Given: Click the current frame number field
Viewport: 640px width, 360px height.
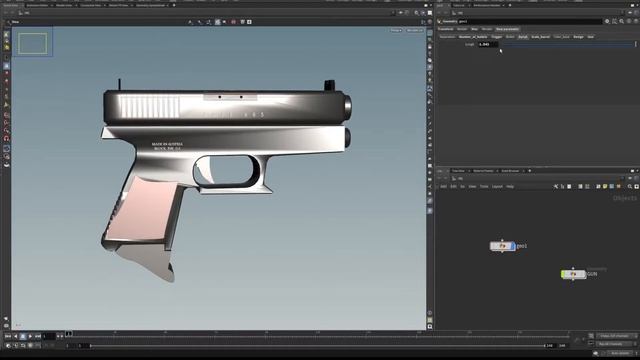Looking at the screenshot, I should tap(49, 336).
